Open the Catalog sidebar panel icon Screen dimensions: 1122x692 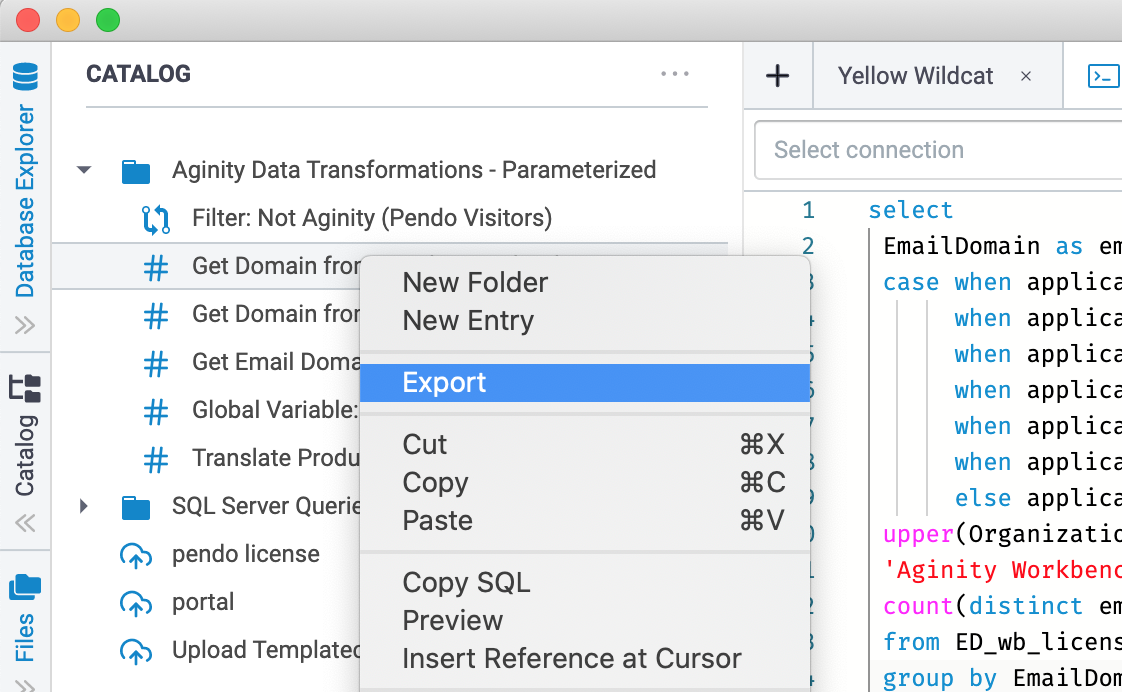tap(25, 389)
